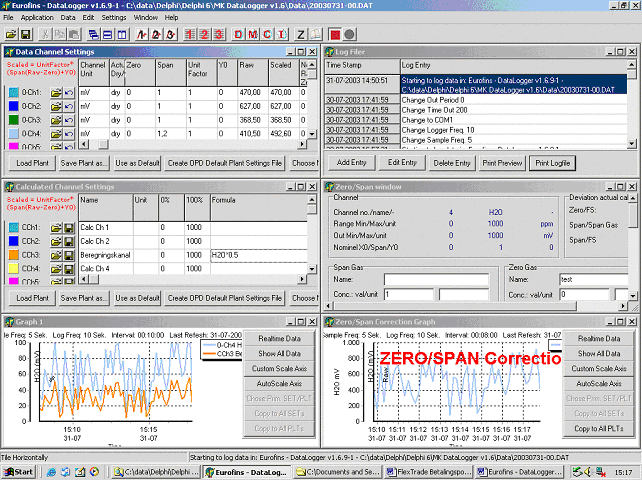Open graph 2 via toolbar icon
Image resolution: width=642 pixels, height=482 pixels.
click(x=156, y=34)
